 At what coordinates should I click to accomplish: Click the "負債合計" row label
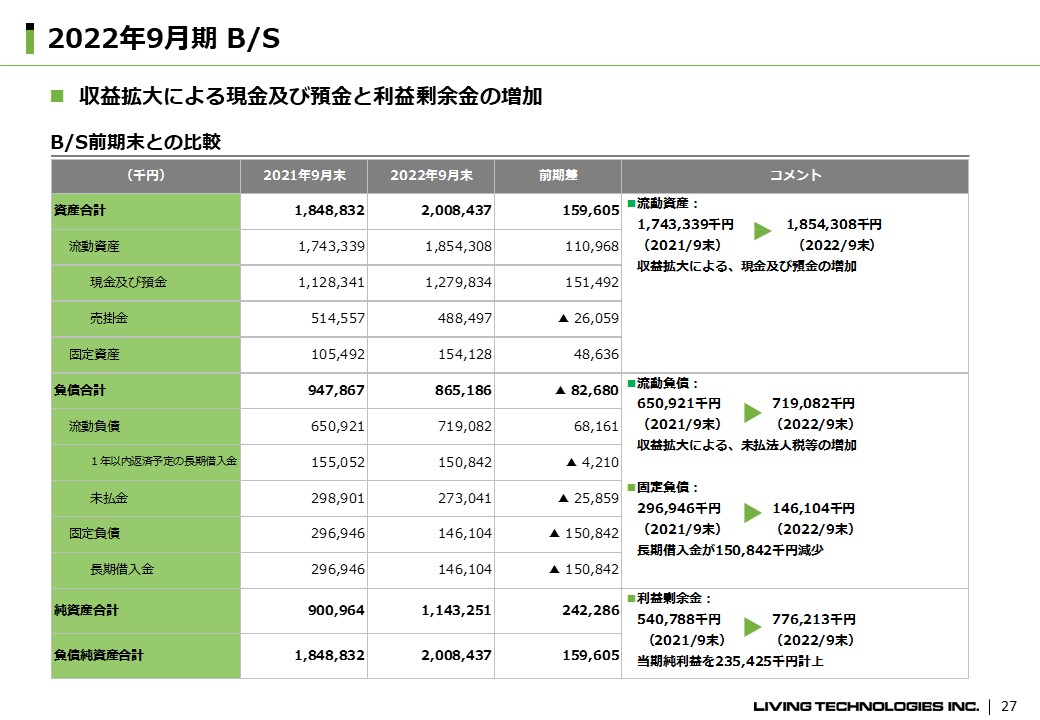click(80, 390)
